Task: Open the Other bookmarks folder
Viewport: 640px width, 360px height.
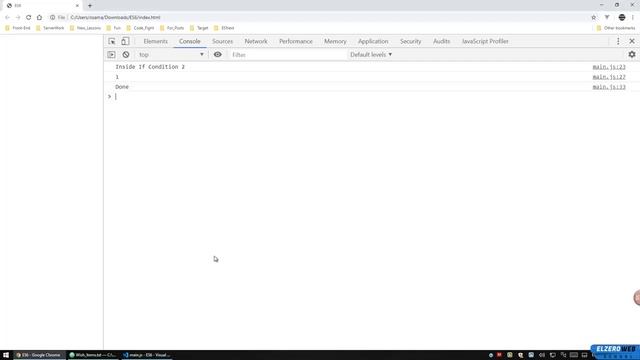Action: [x=616, y=28]
